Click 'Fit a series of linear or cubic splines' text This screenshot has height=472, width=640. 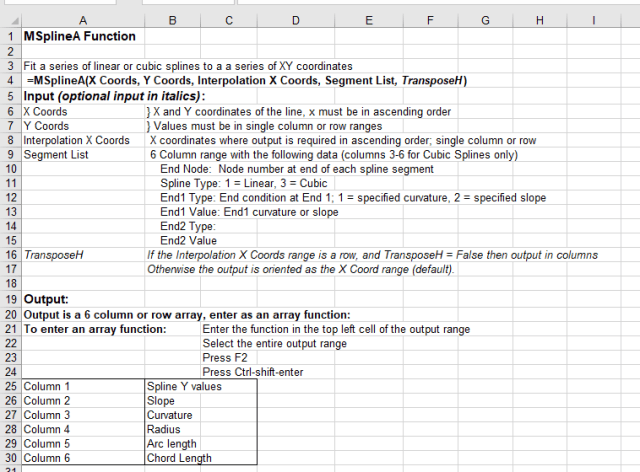point(188,66)
